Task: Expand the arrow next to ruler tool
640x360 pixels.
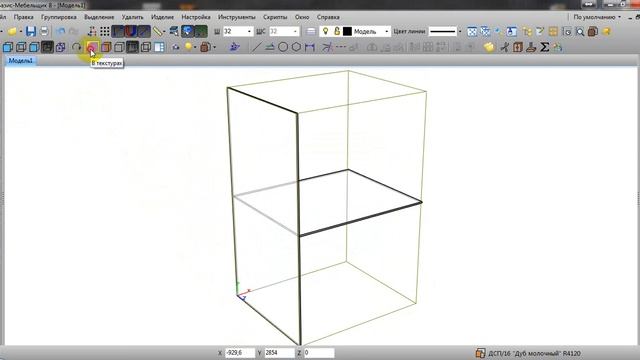Action: [x=165, y=32]
